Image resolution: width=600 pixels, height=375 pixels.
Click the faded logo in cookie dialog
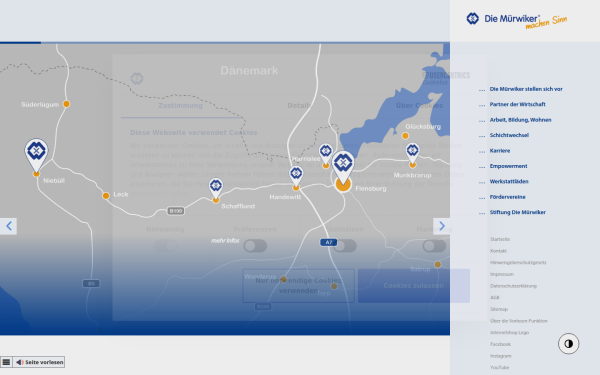[137, 78]
